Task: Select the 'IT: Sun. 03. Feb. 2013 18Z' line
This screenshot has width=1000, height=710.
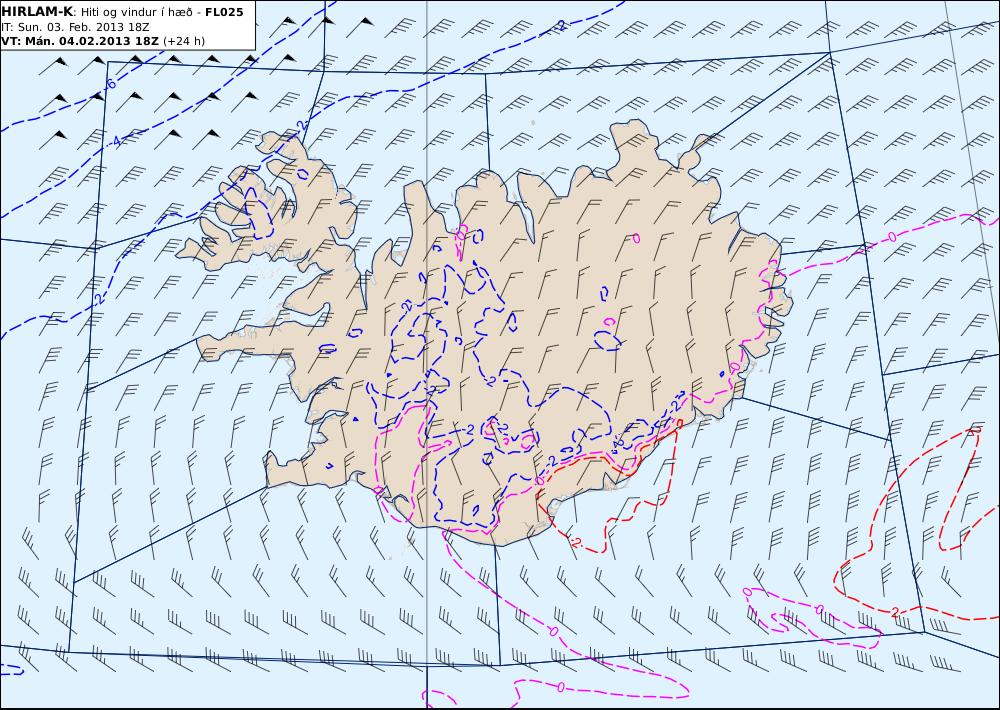Action: (x=75, y=27)
